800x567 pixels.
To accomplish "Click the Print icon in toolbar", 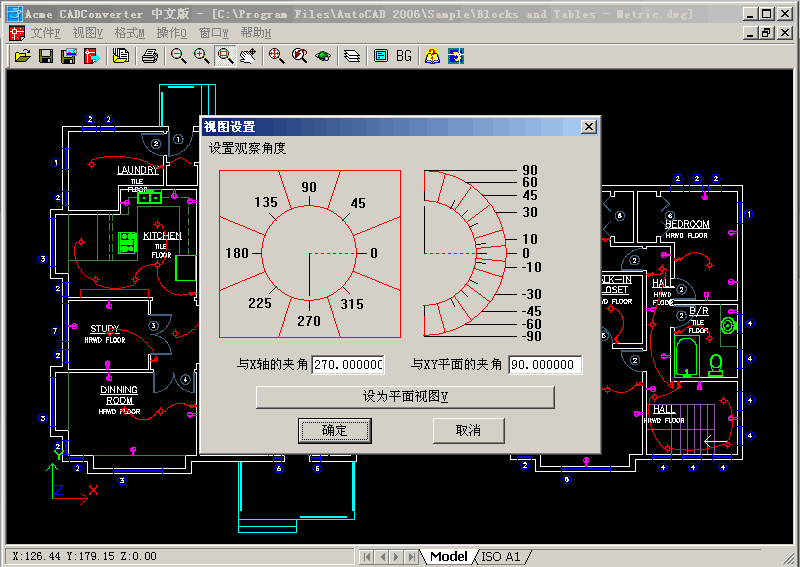I will click(x=149, y=56).
